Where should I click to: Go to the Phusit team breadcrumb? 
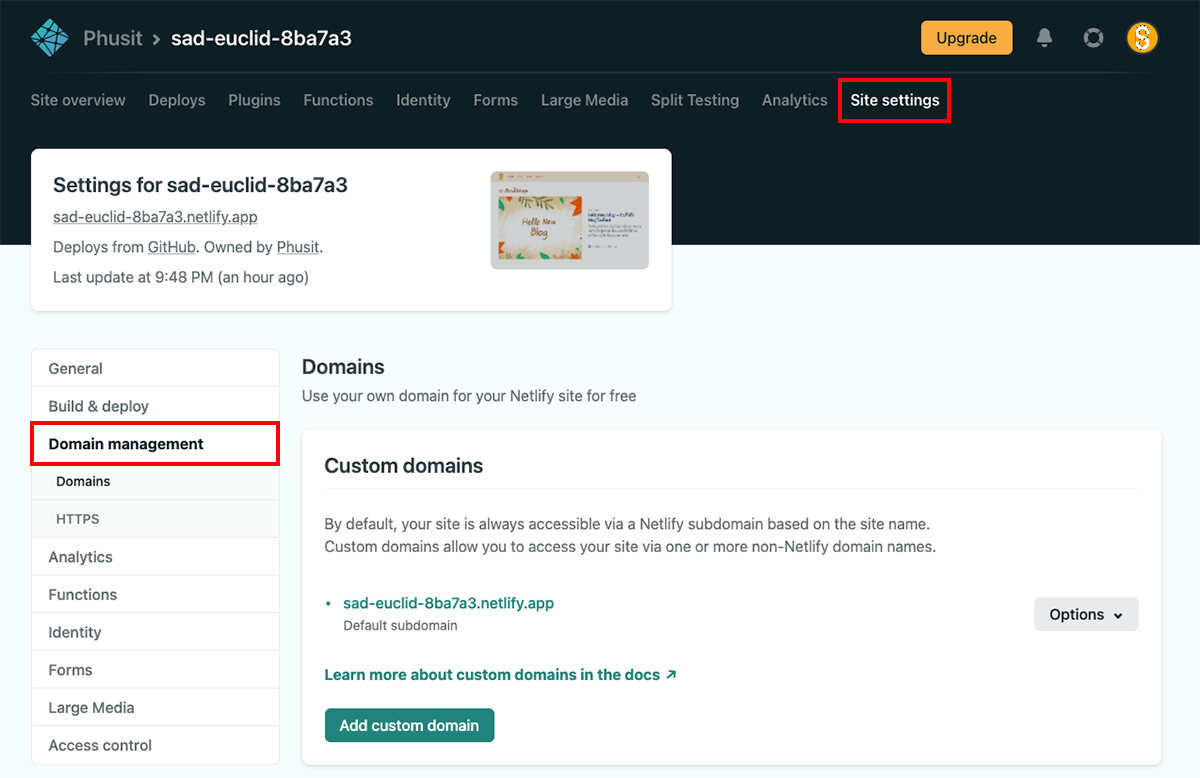coord(112,38)
